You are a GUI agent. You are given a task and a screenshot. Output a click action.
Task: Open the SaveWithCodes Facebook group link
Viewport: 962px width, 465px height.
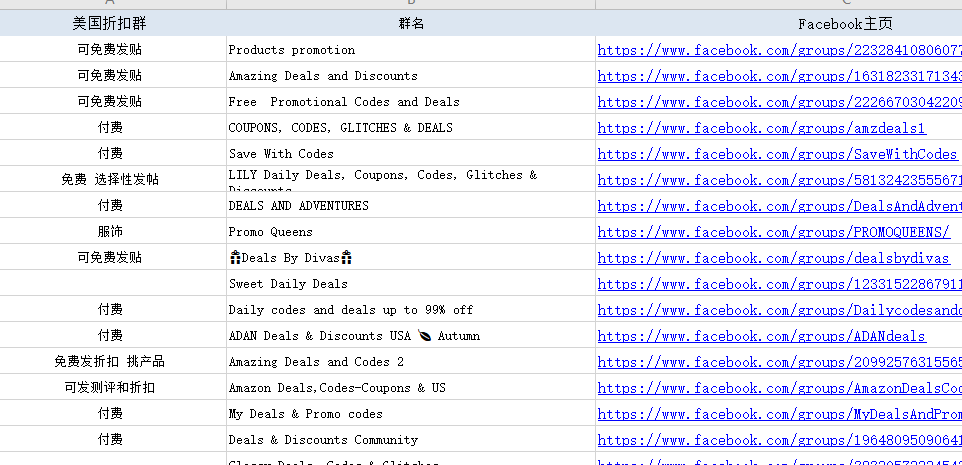pos(777,154)
